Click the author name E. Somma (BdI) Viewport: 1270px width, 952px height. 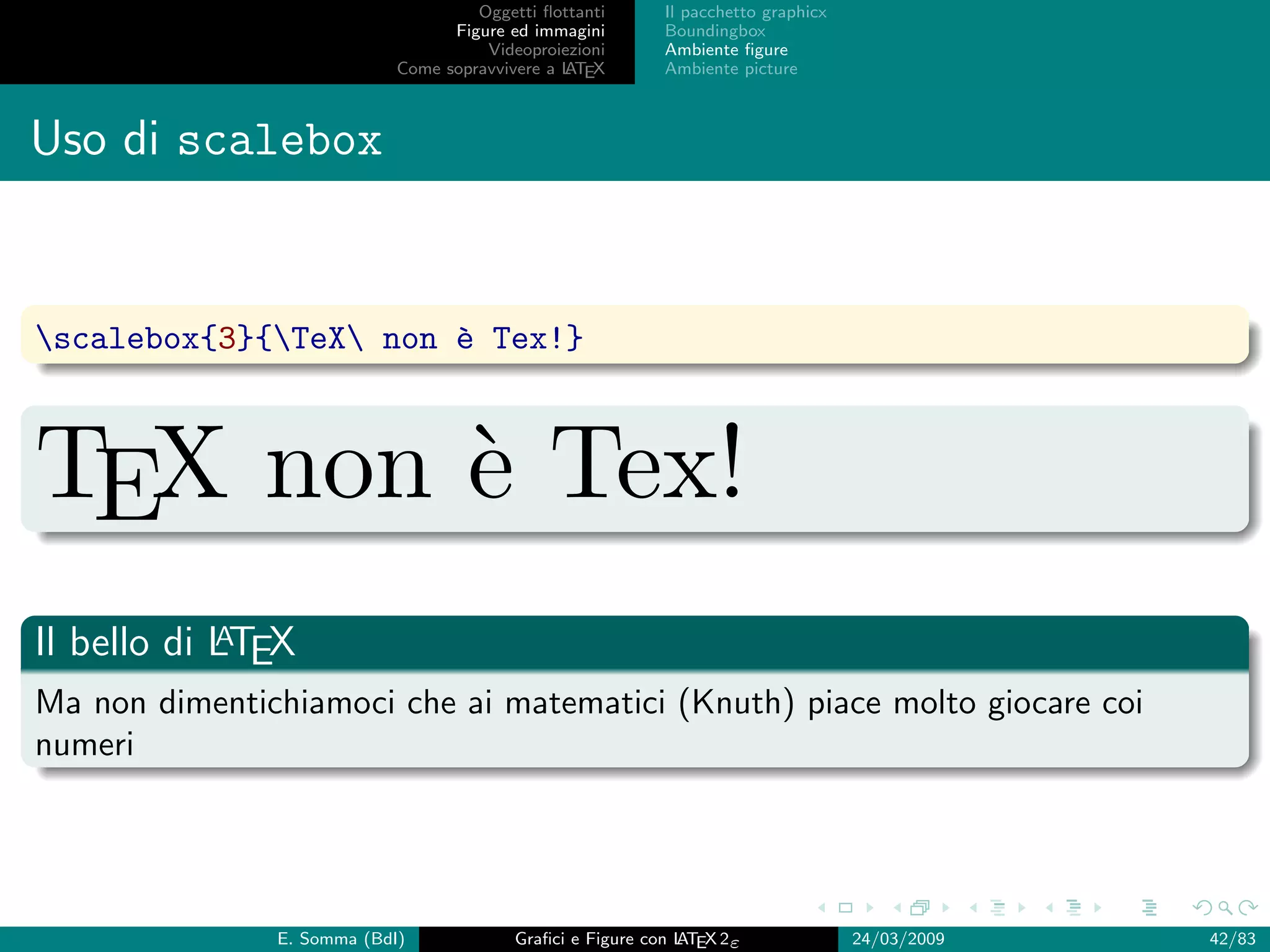[340, 939]
